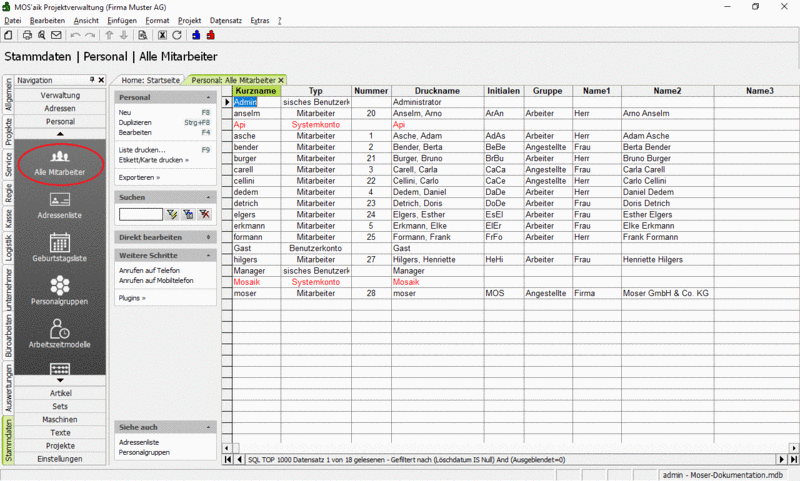Open Etikett/Karte drucken submenu
This screenshot has width=800, height=481.
pos(154,160)
